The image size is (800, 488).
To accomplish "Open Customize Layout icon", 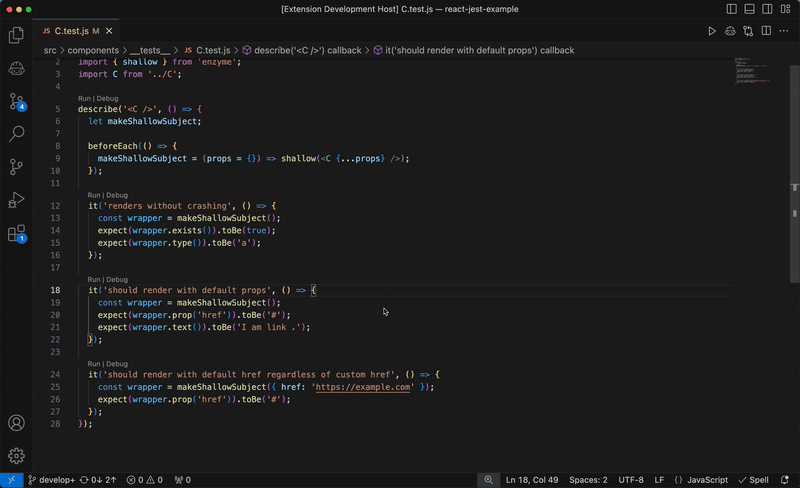I will [785, 9].
